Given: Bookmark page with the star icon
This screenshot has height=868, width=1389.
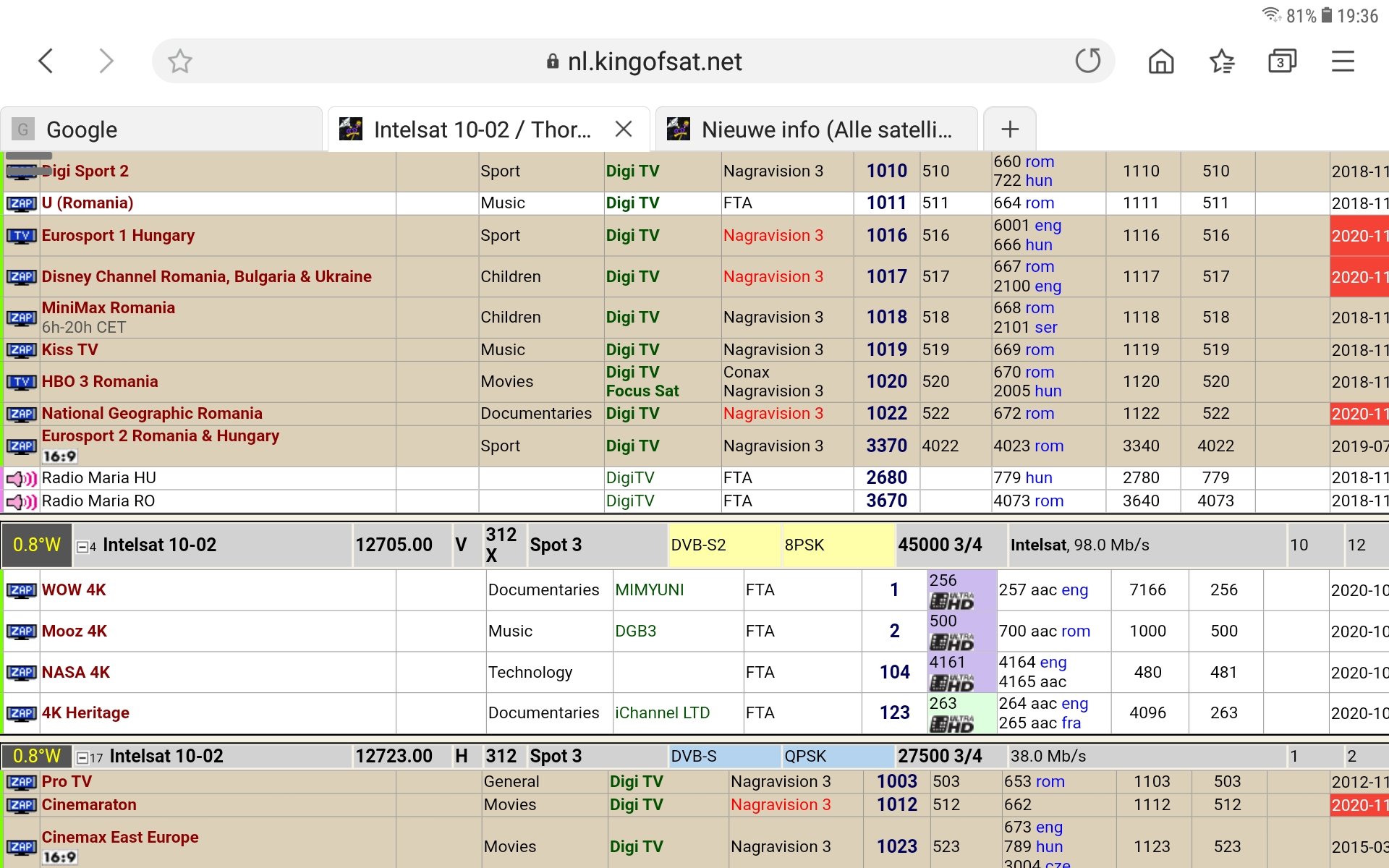Looking at the screenshot, I should pos(179,61).
